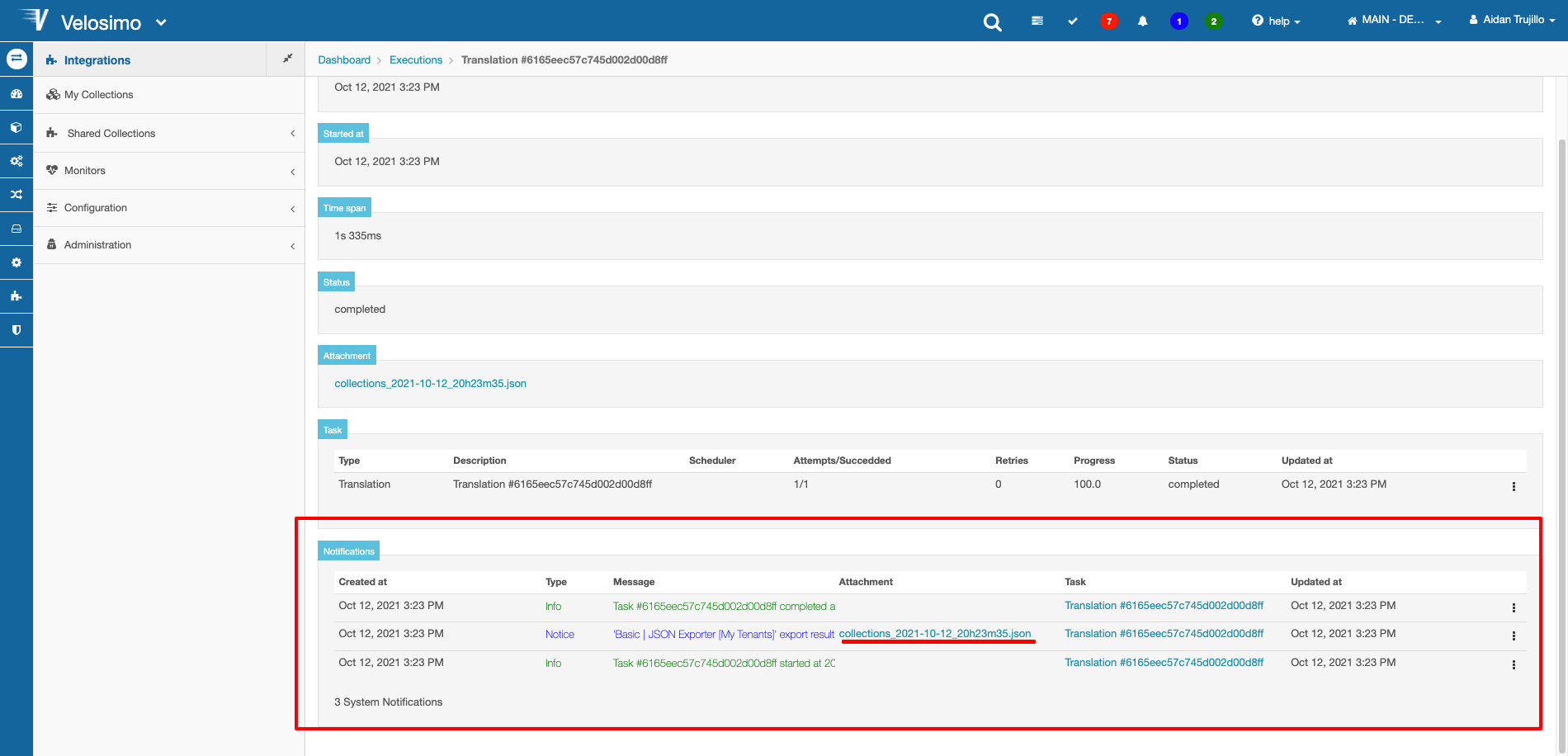The height and width of the screenshot is (756, 1568).
Task: Open the puzzle piece sidebar icon
Action: (17, 295)
